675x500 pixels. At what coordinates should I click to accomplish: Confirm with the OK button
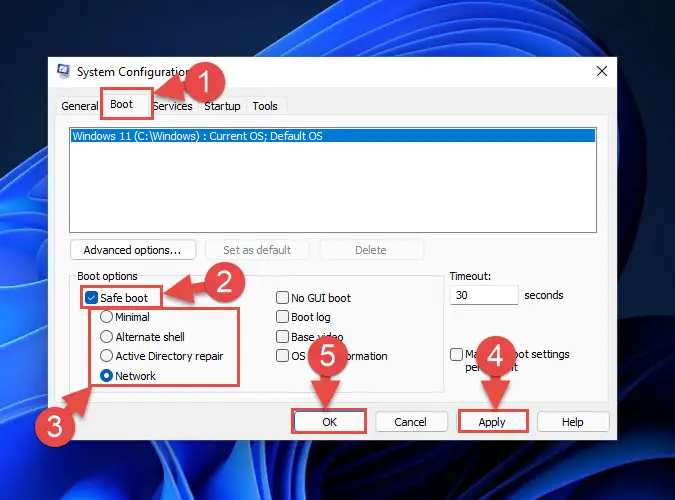pyautogui.click(x=329, y=422)
